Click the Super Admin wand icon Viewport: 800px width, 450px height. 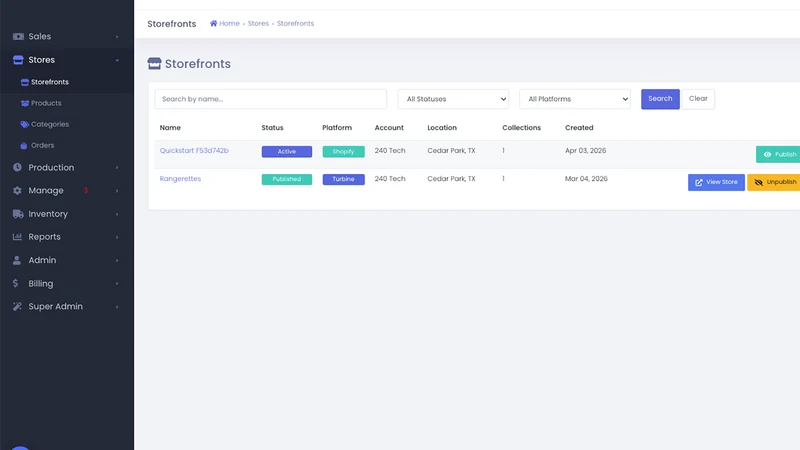click(x=17, y=307)
